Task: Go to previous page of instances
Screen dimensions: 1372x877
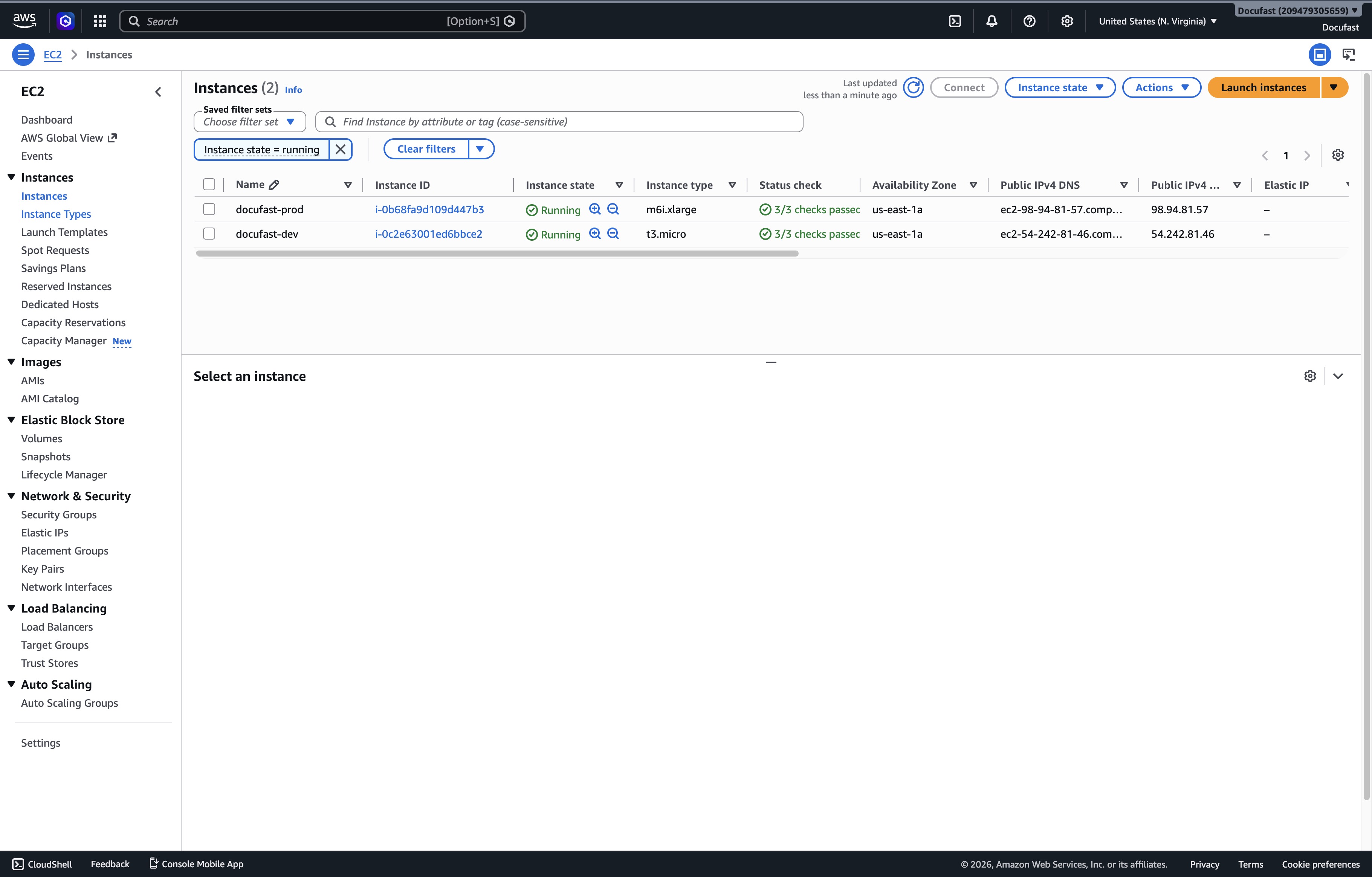Action: click(x=1265, y=156)
